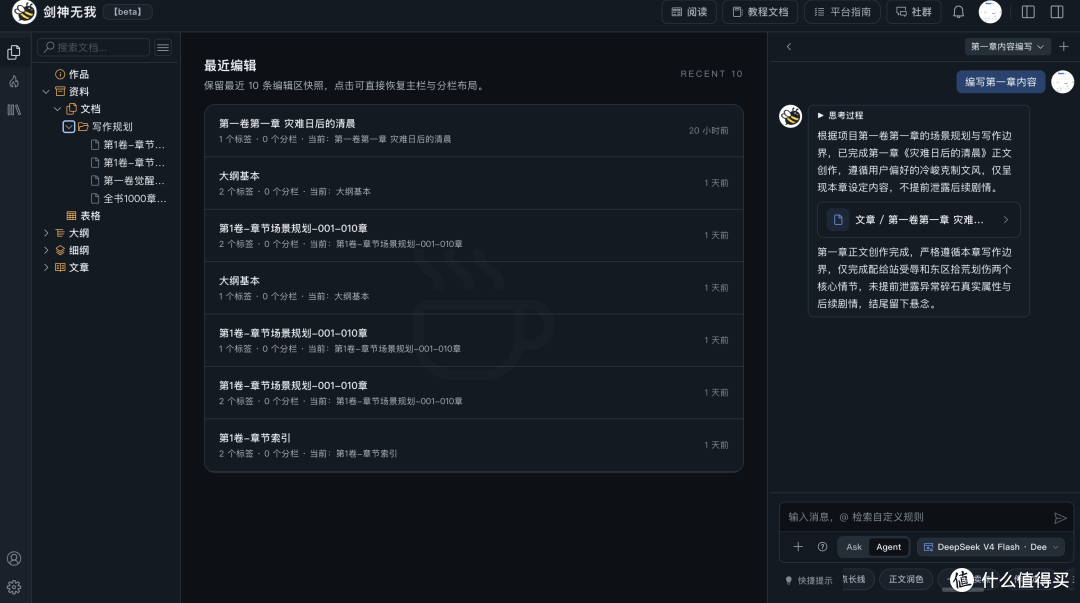The height and width of the screenshot is (603, 1080).
Task: Click the file icon of the 全书1000章 document
Action: point(95,198)
